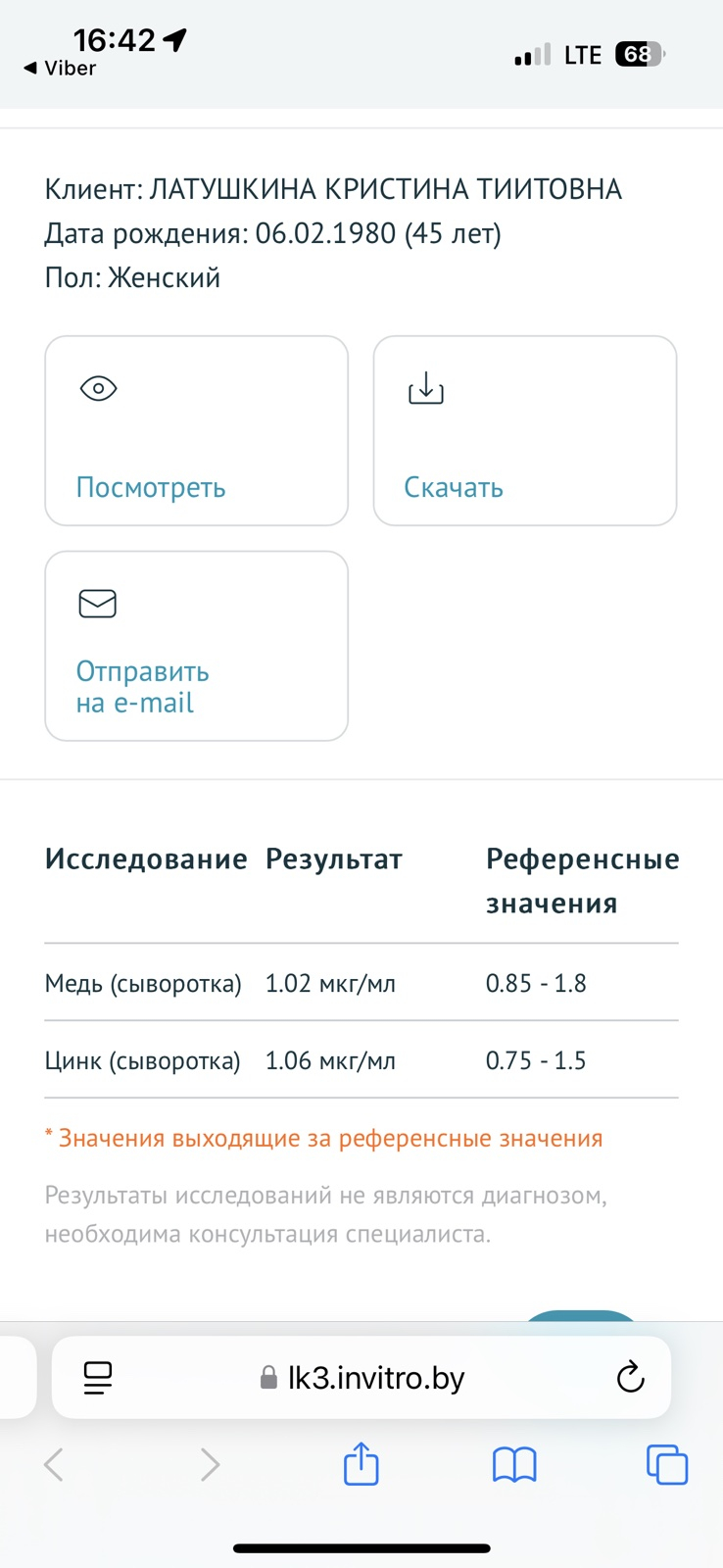The width and height of the screenshot is (723, 1568).
Task: Go back with Safari back arrow
Action: pyautogui.click(x=55, y=1465)
